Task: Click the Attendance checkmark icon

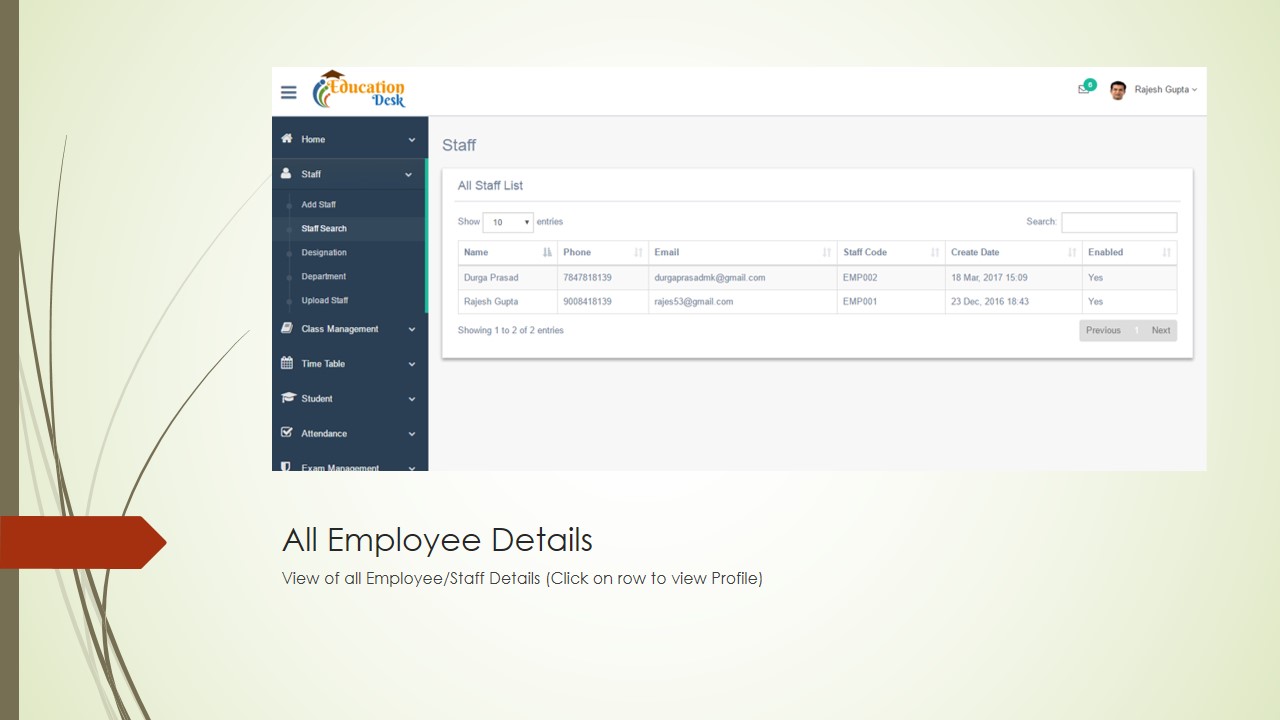Action: point(287,433)
